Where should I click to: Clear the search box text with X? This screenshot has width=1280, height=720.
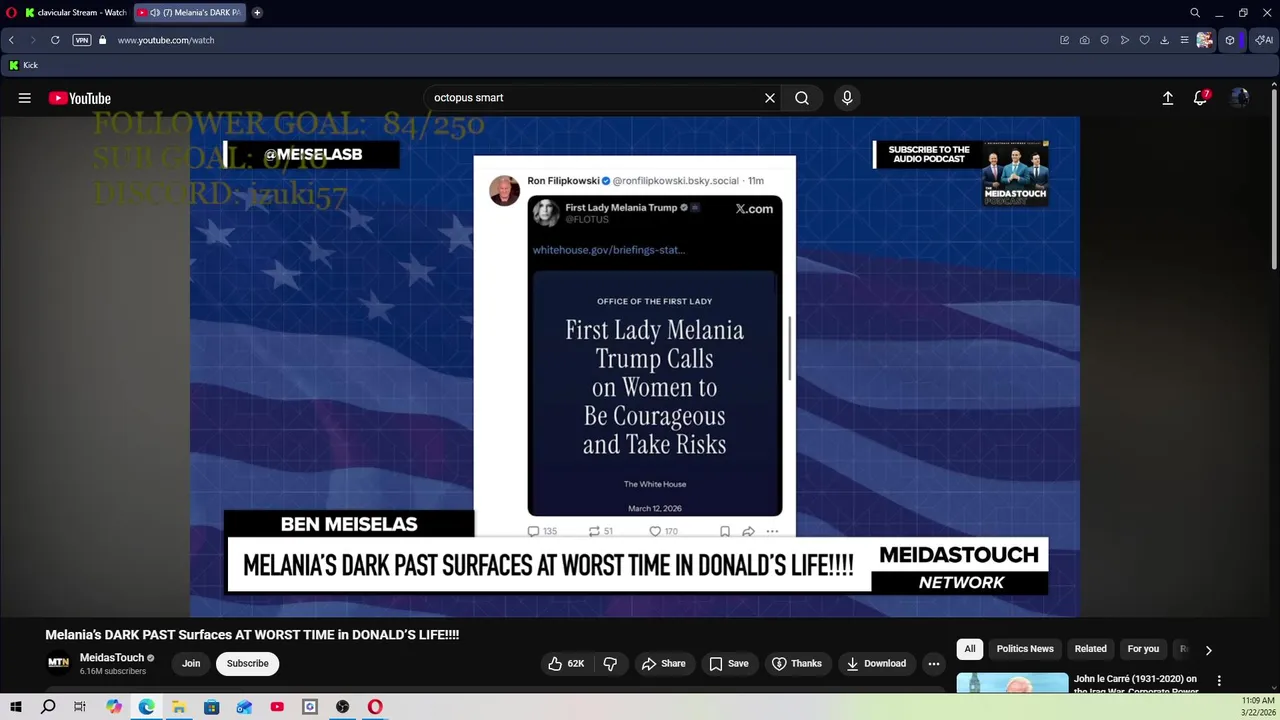[x=770, y=98]
